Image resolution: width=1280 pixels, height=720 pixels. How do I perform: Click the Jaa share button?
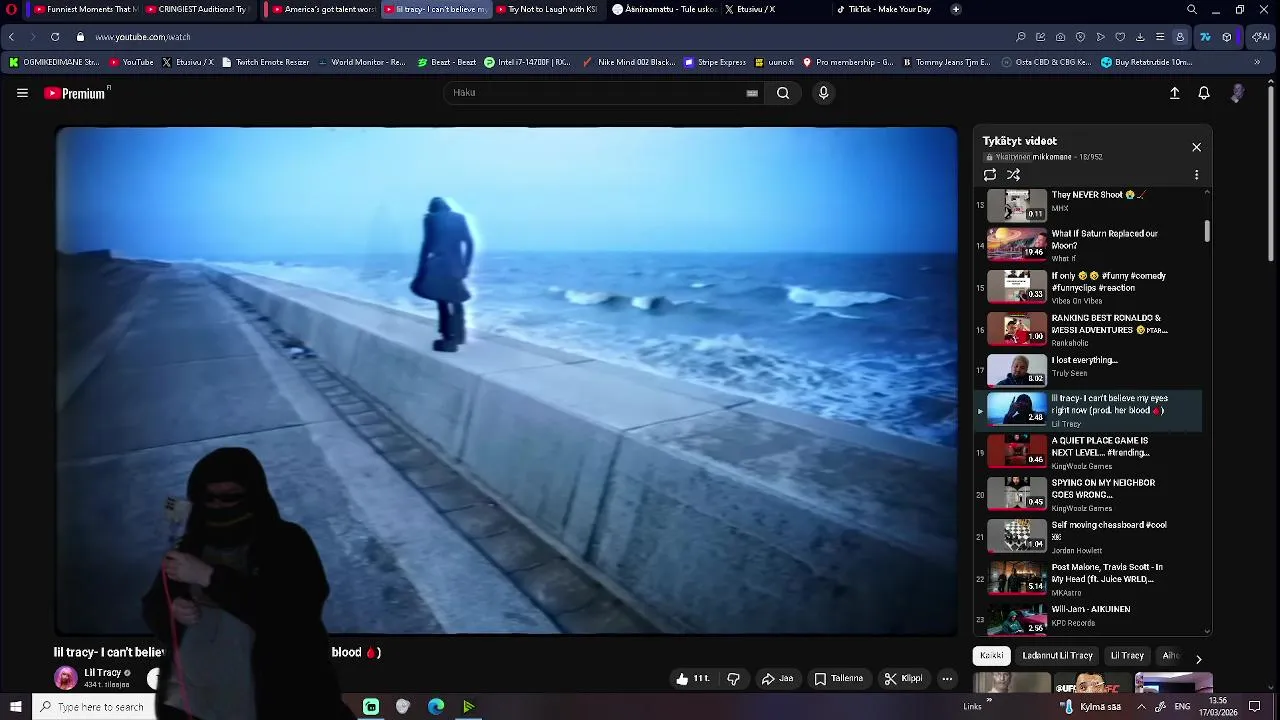pos(777,679)
